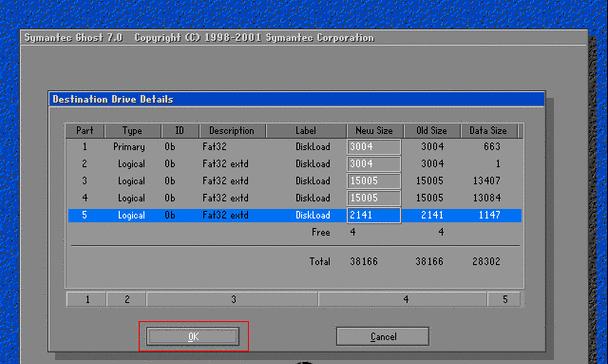This screenshot has height=364, width=608.
Task: Edit New Size field for partition 4
Action: [374, 198]
